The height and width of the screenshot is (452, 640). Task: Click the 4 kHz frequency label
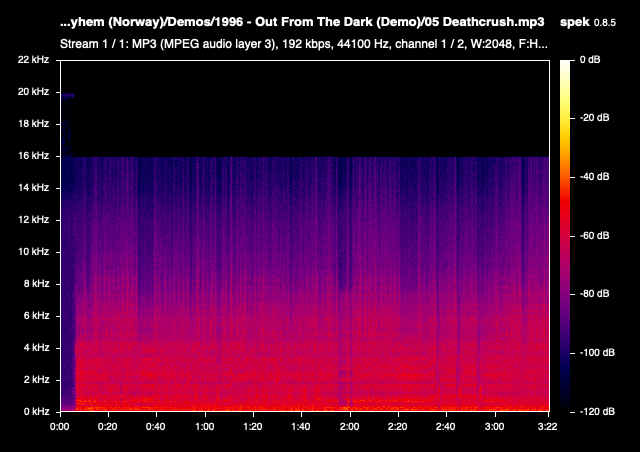[36, 347]
